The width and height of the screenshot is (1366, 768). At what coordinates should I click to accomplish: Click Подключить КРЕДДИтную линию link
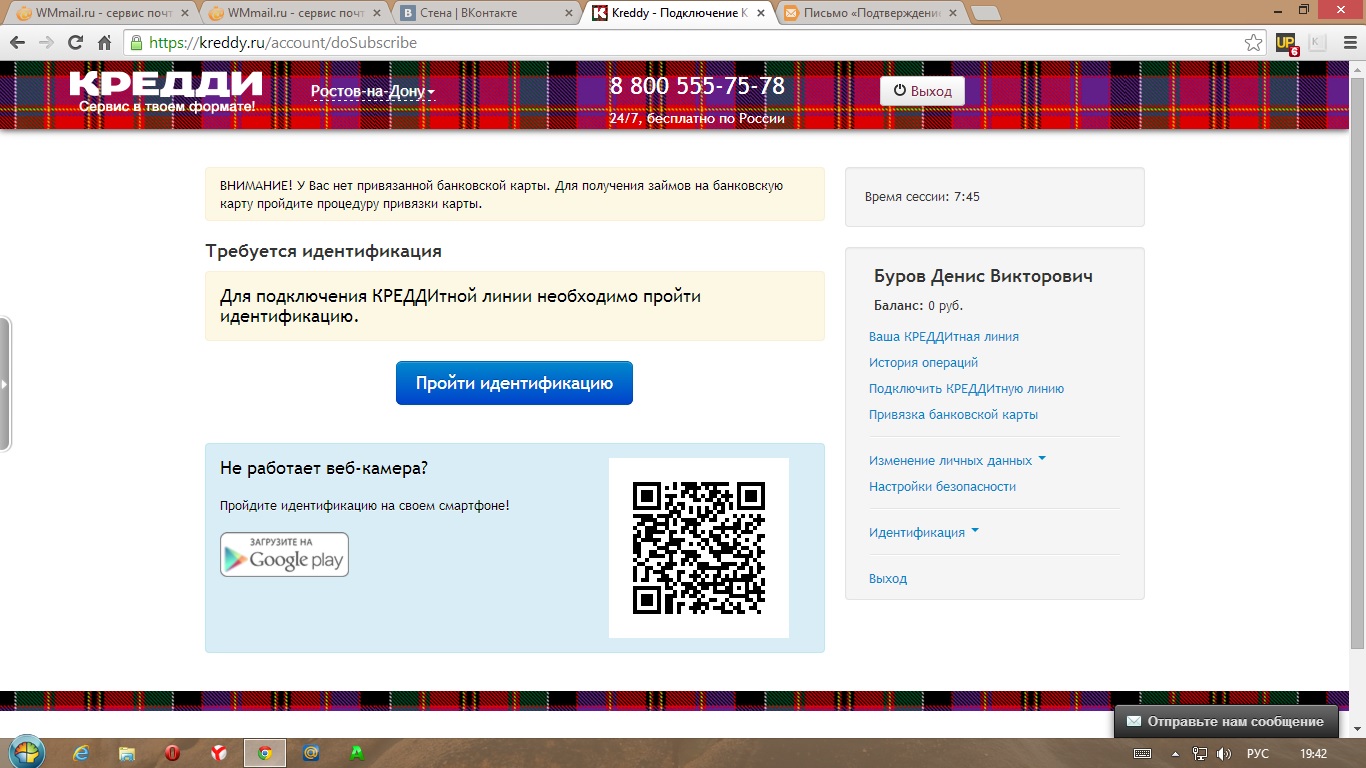coord(966,389)
